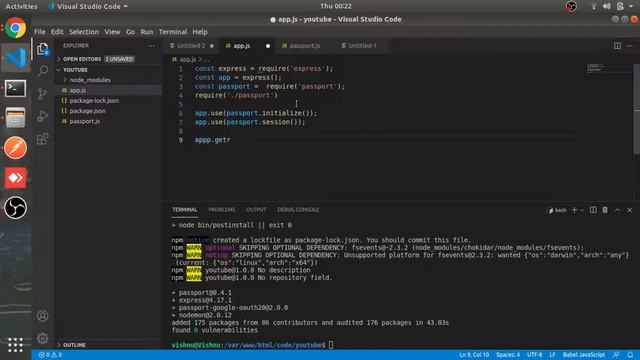
Task: Open Activities overview in top bar
Action: pyautogui.click(x=21, y=6)
